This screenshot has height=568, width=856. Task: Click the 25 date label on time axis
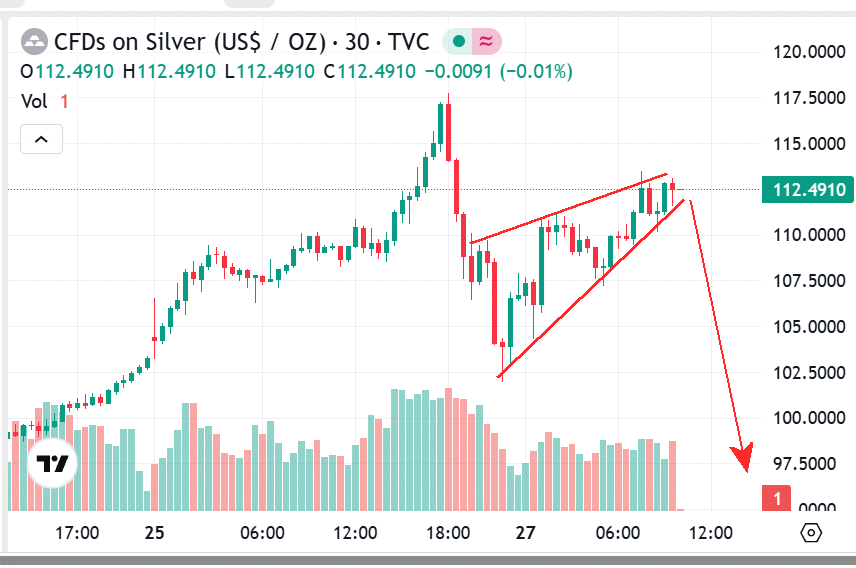click(x=154, y=533)
